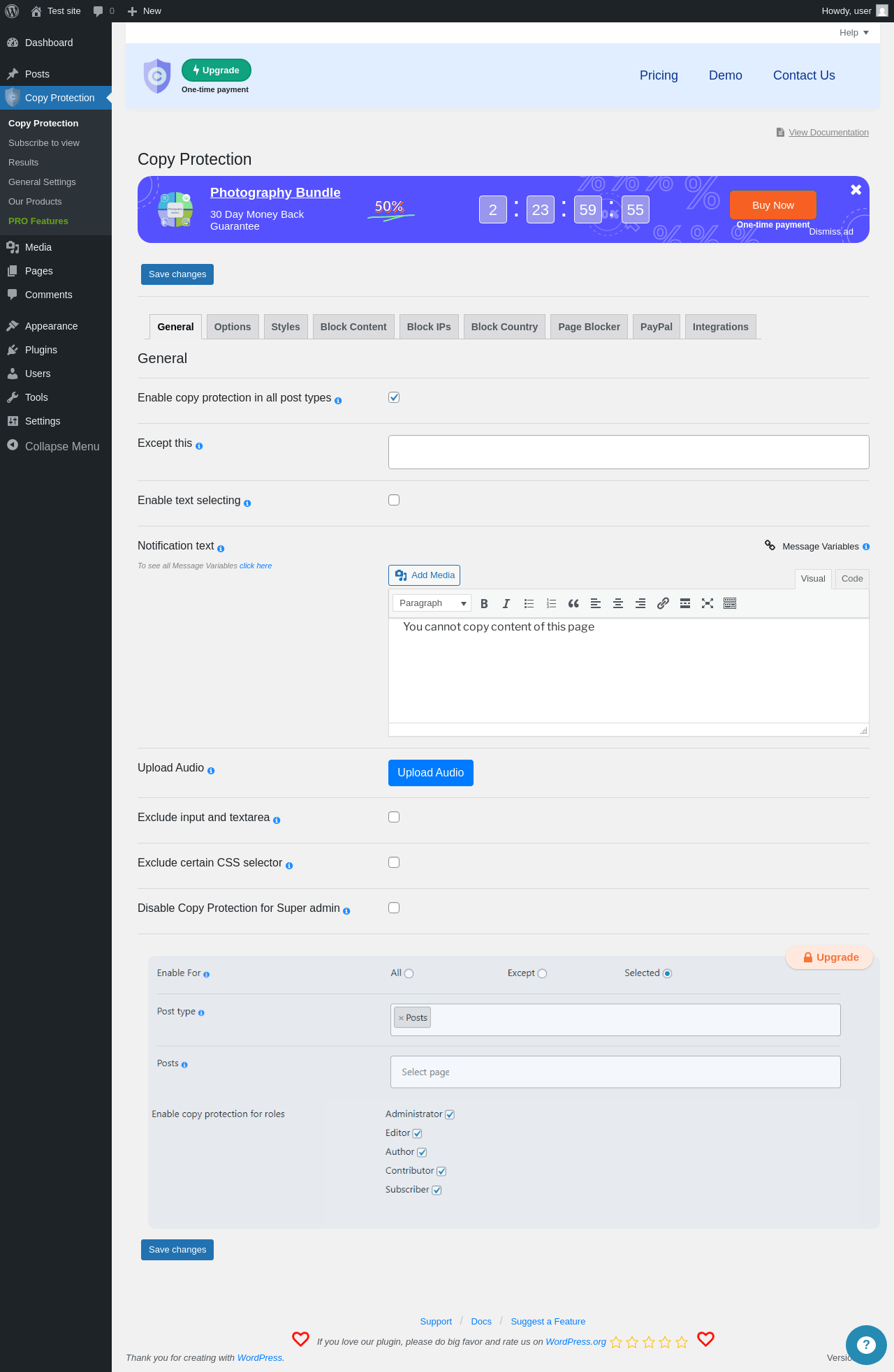The width and height of the screenshot is (894, 1372).
Task: Open the round help chat bubble
Action: click(x=865, y=1344)
